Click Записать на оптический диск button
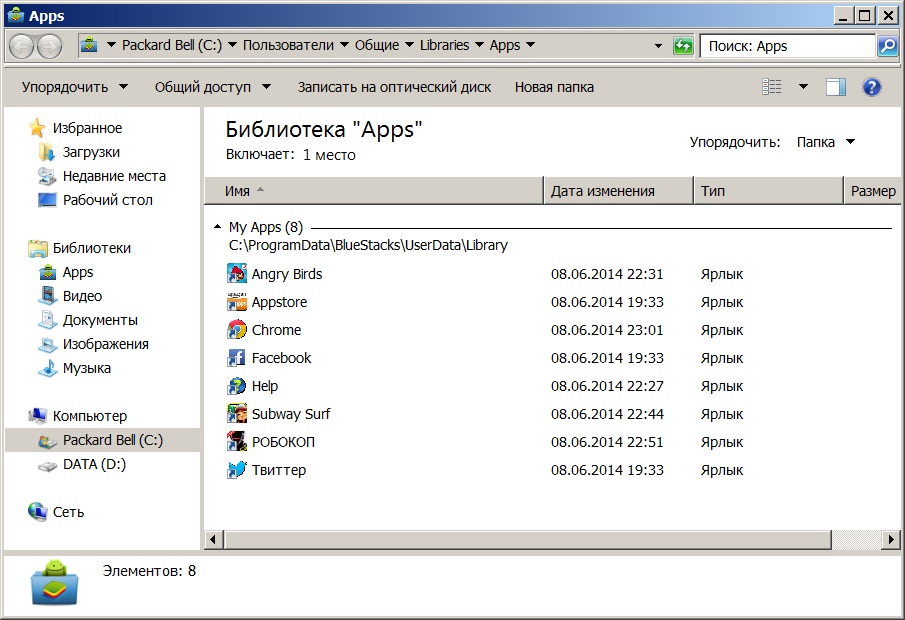This screenshot has width=905, height=620. coord(394,87)
